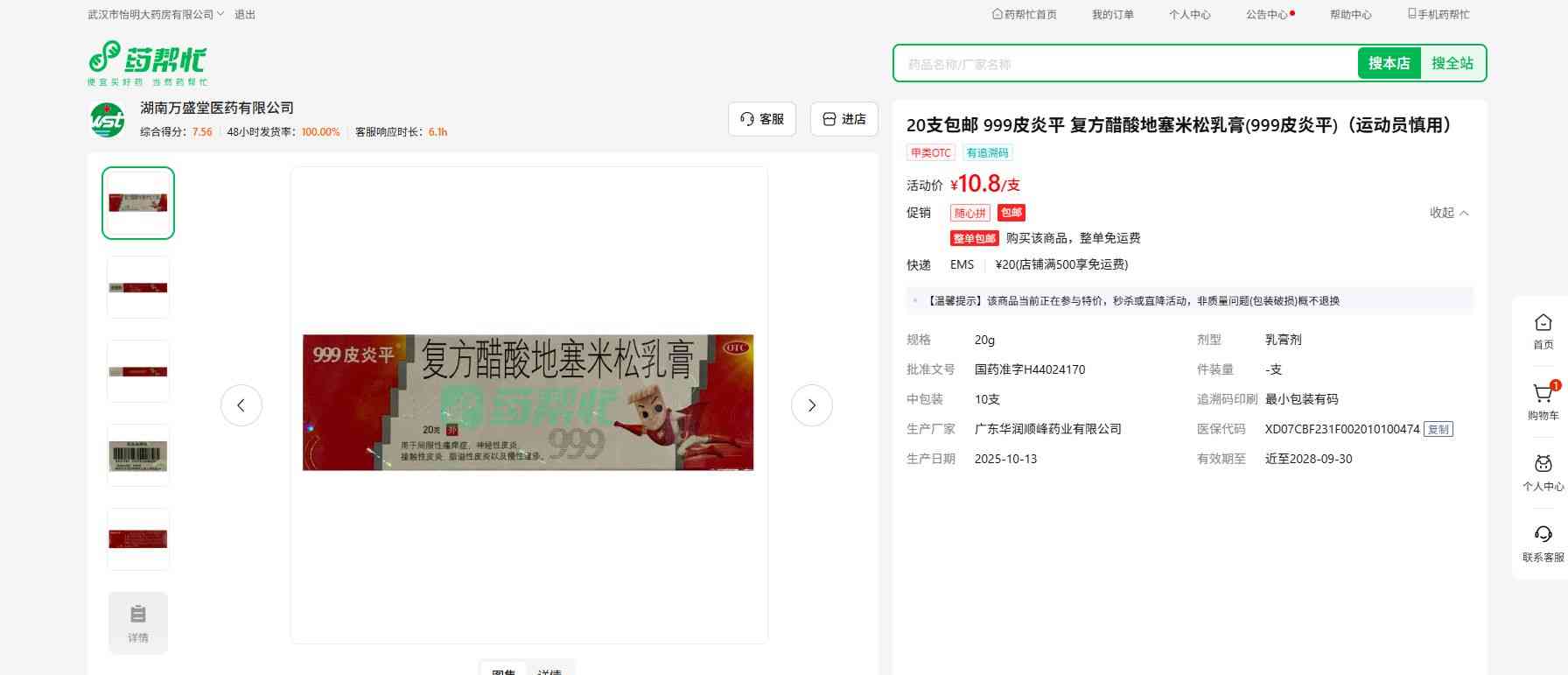This screenshot has height=675, width=1568.
Task: Select the barcode product thumbnail
Action: (x=138, y=456)
